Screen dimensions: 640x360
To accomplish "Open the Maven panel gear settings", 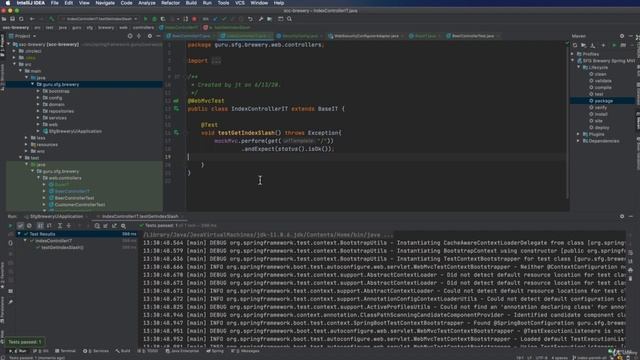I will click(x=622, y=36).
